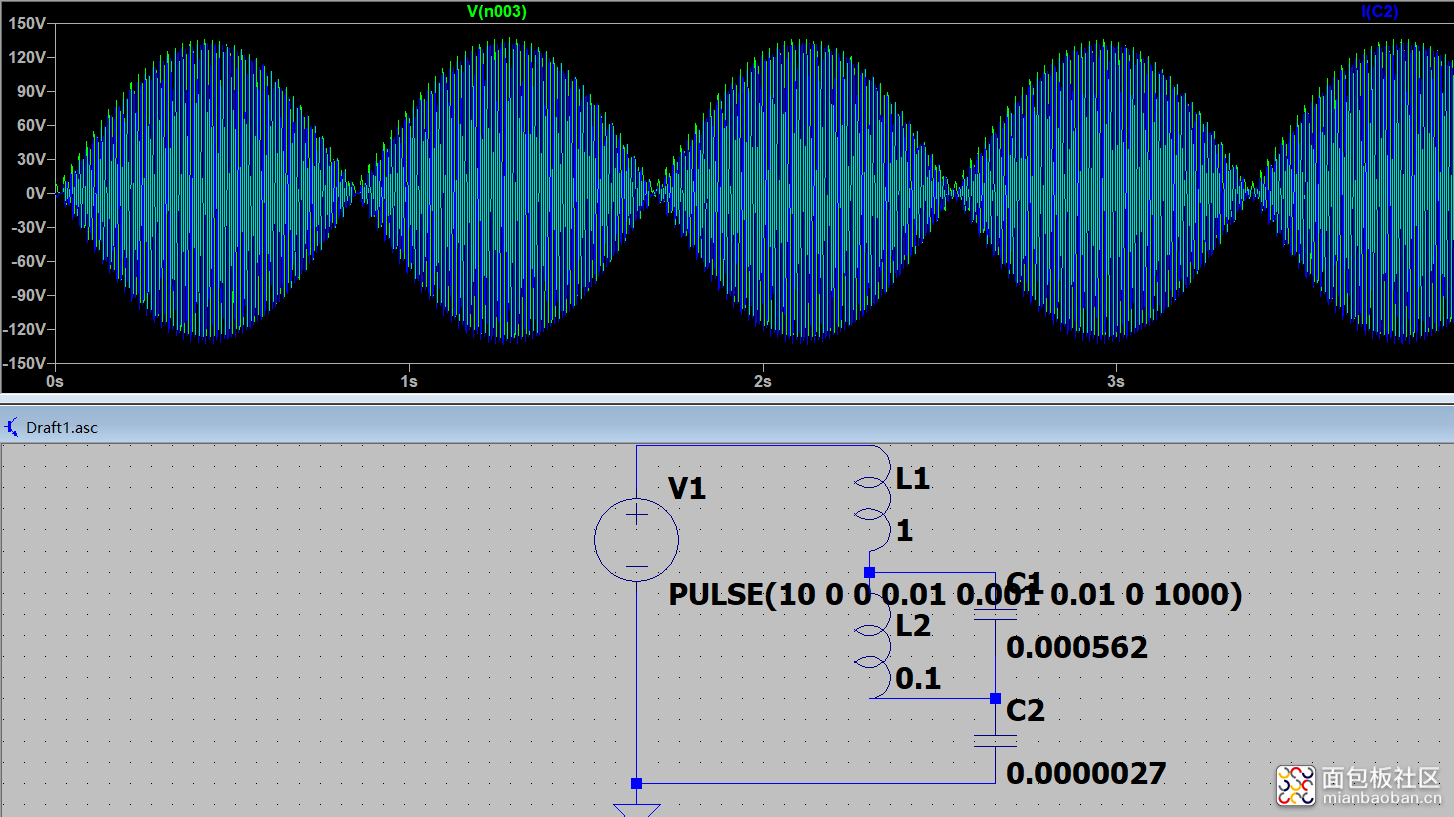Click the 3s time axis label
This screenshot has height=817, width=1454.
coord(1116,382)
